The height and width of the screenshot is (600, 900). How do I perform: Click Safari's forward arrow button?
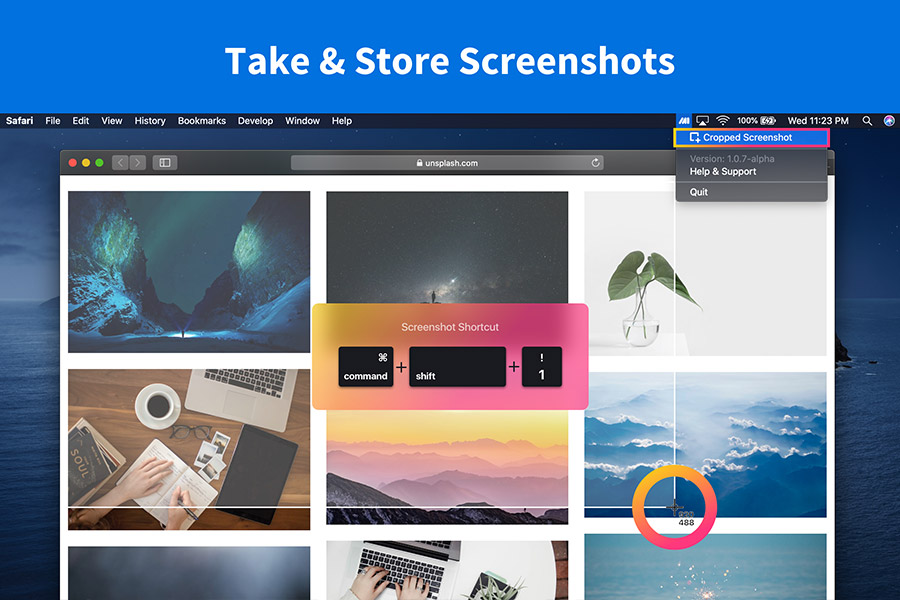coord(138,162)
